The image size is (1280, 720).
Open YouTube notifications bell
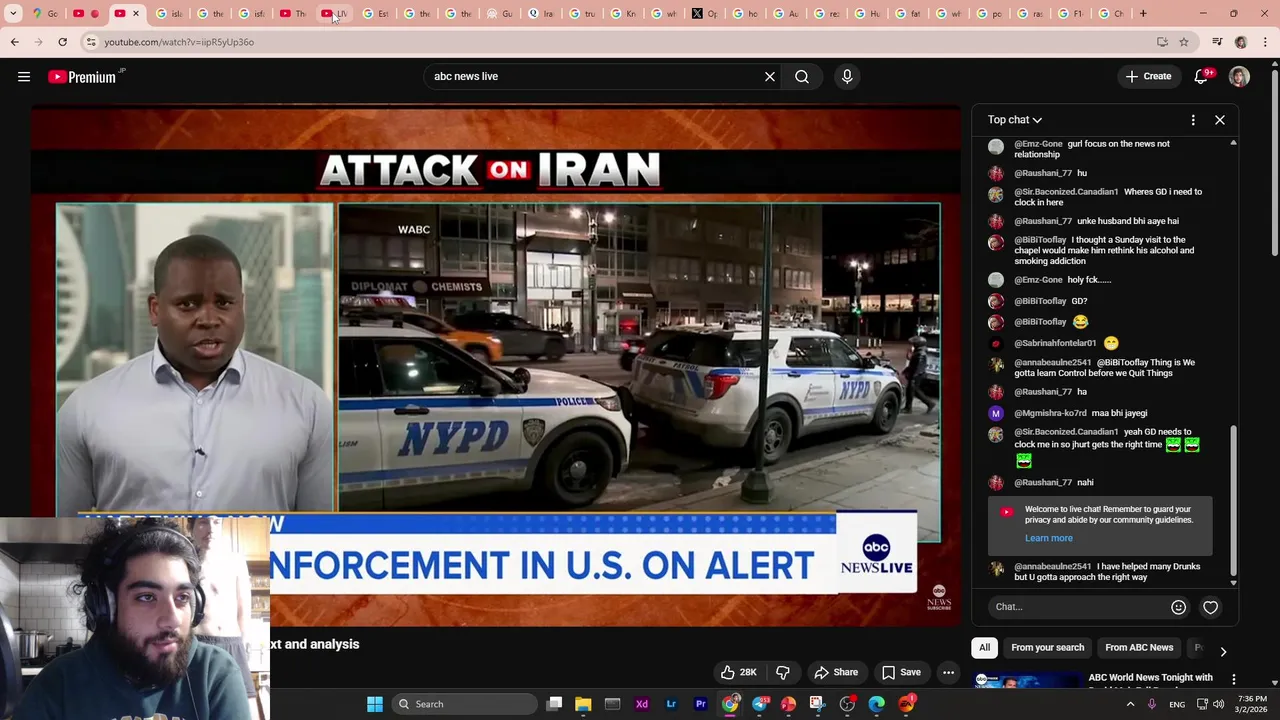coord(1201,77)
